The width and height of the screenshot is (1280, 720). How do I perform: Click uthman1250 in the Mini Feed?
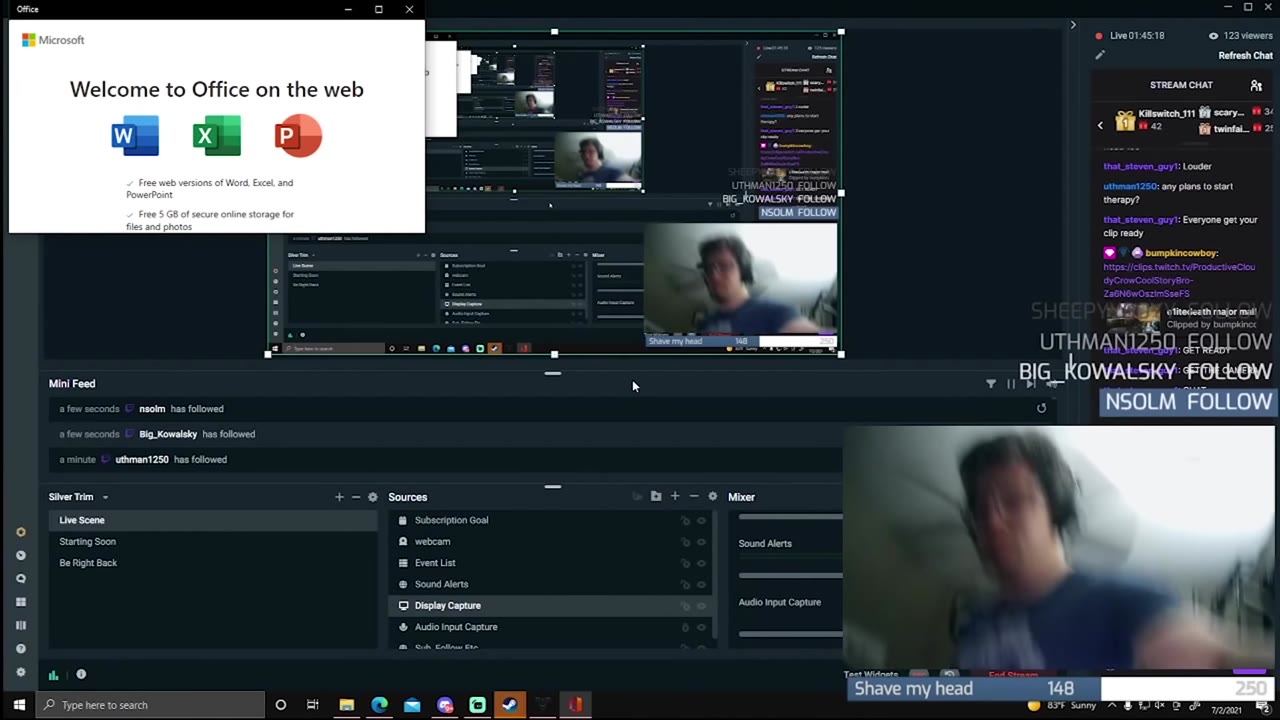pyautogui.click(x=142, y=460)
